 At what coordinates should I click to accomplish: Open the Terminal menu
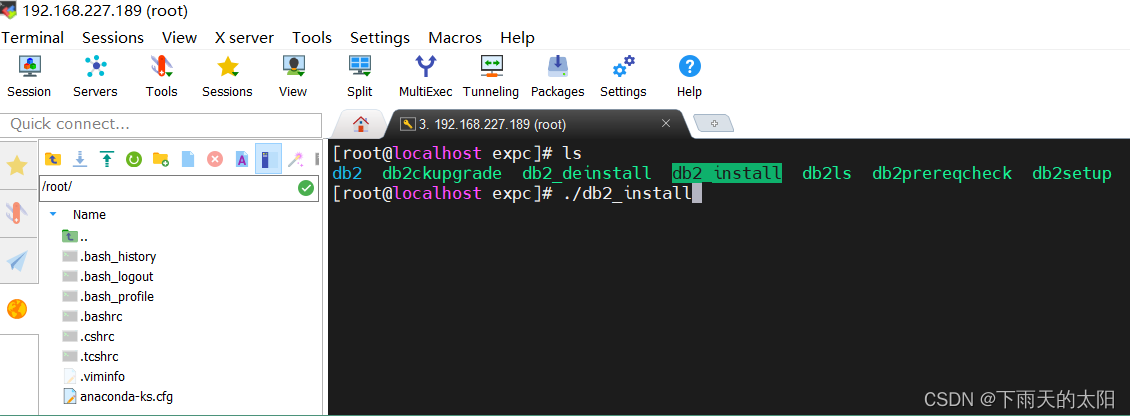[x=32, y=38]
